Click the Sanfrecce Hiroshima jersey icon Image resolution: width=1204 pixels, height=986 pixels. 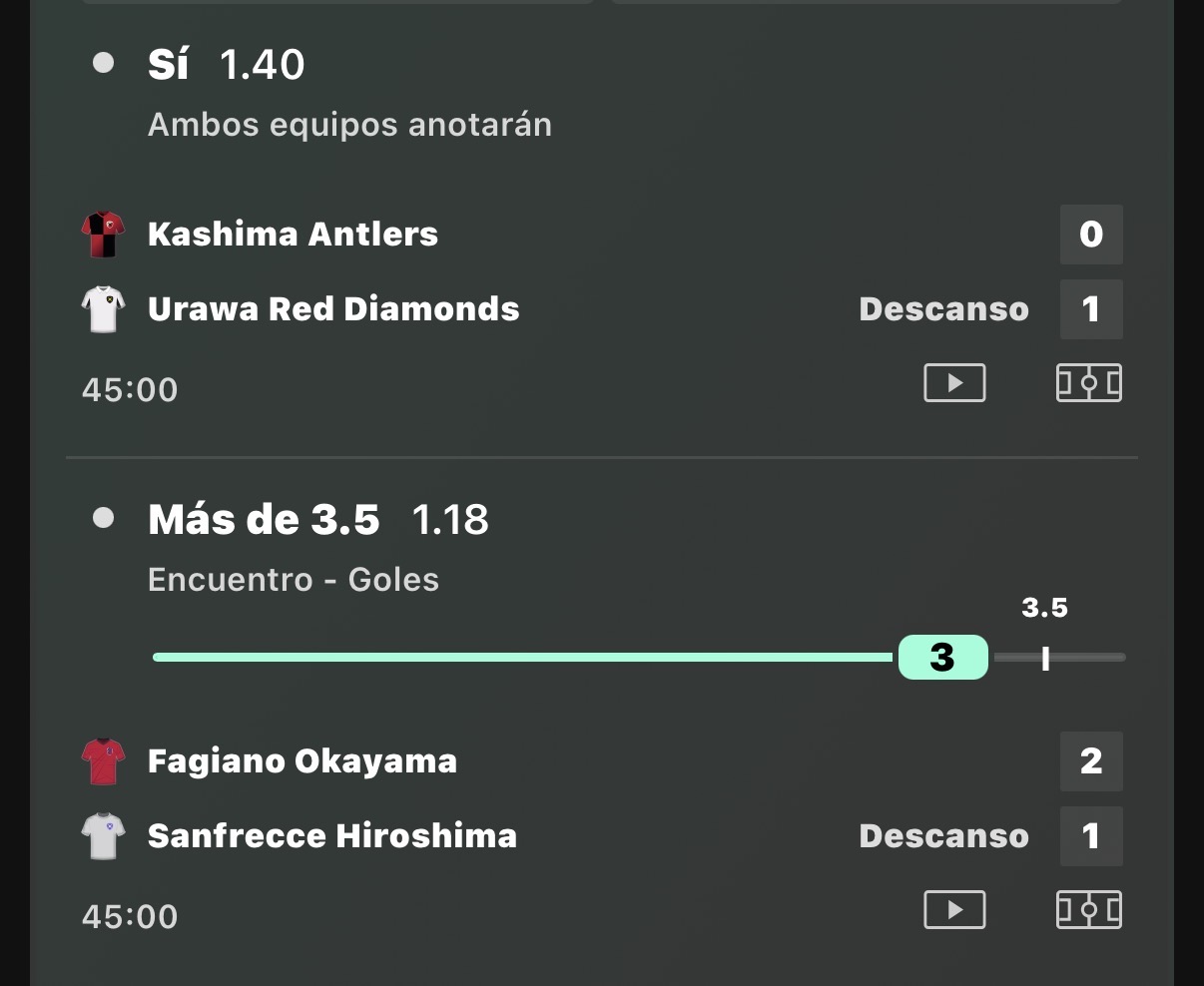(x=103, y=836)
